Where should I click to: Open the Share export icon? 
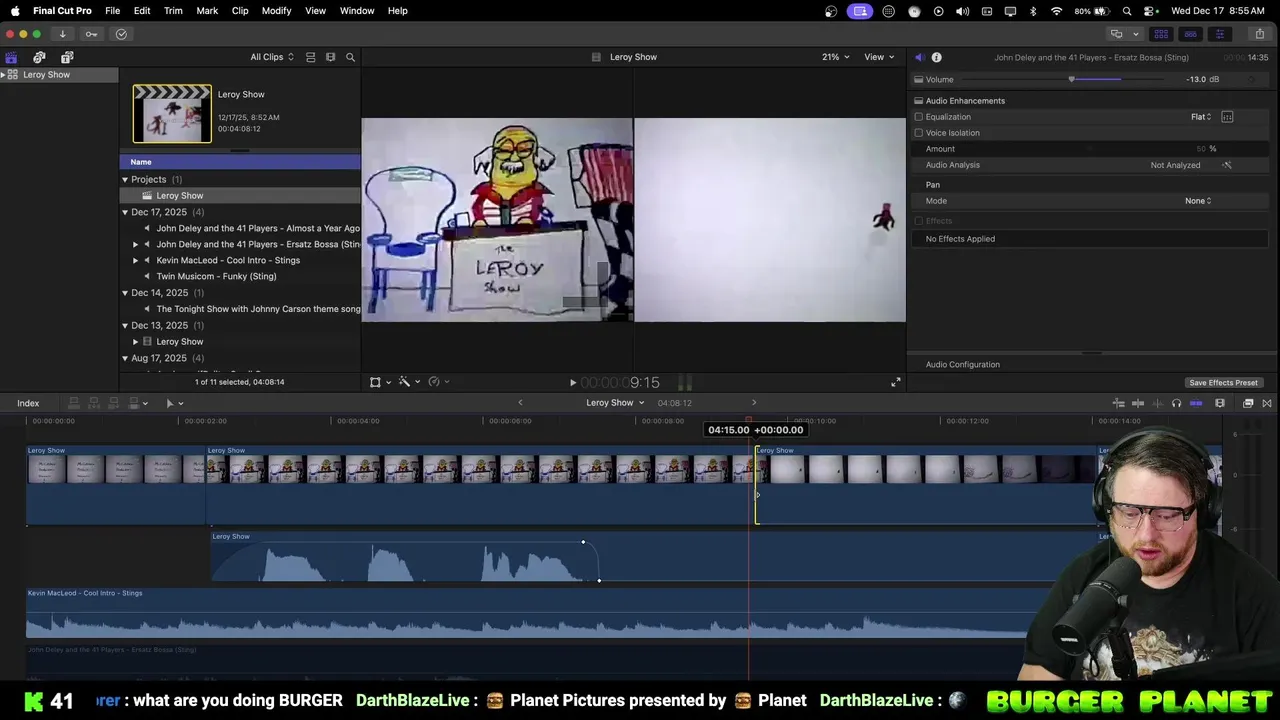coord(1259,34)
